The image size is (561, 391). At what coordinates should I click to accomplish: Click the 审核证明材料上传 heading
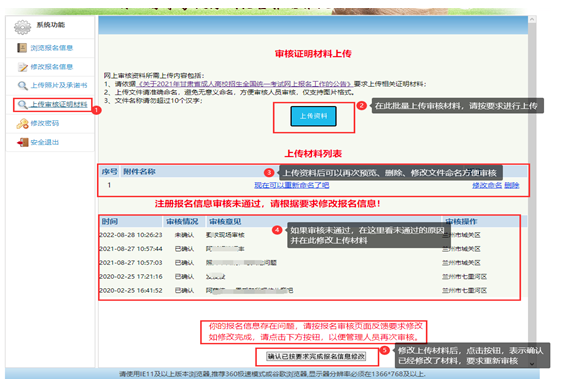tap(313, 54)
